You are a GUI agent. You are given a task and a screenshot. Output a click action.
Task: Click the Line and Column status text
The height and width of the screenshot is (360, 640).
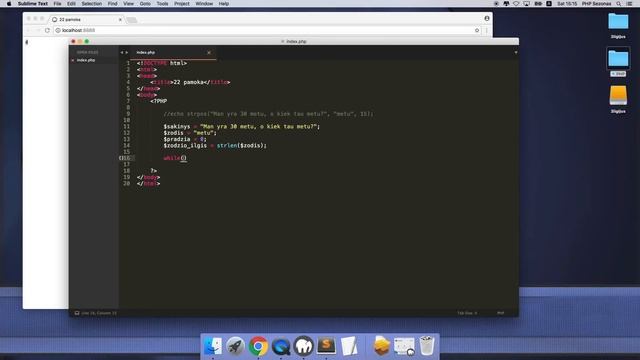pos(99,313)
